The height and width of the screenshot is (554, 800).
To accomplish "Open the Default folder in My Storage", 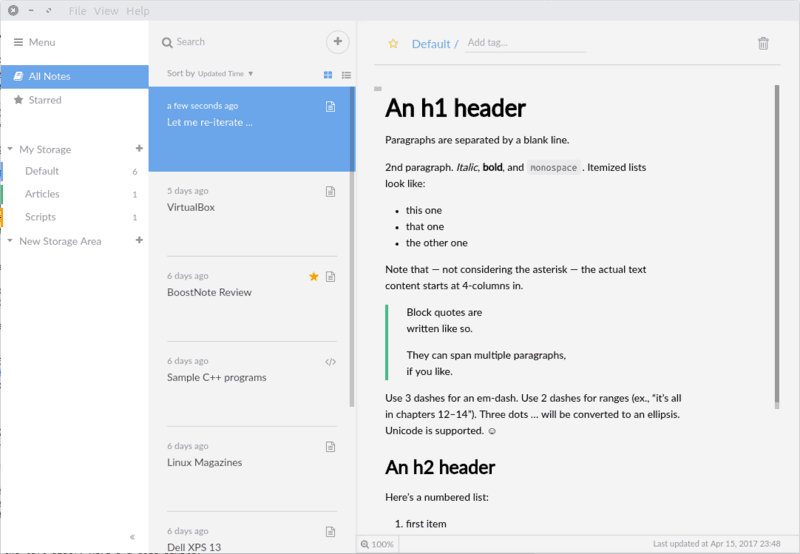I will [74, 171].
